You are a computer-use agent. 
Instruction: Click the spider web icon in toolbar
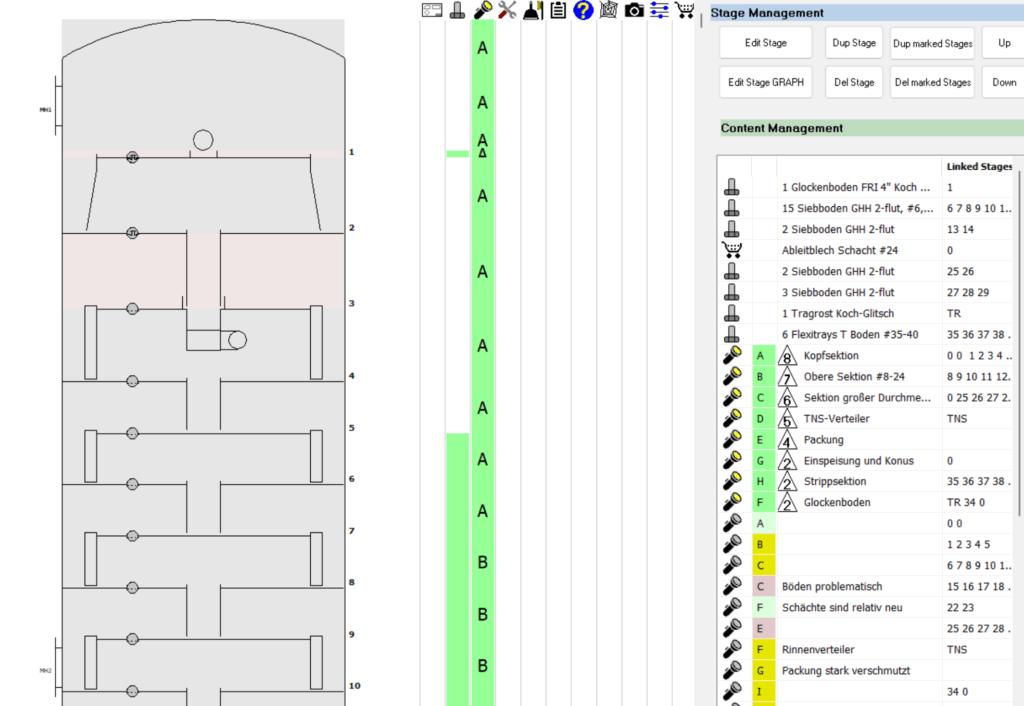point(609,11)
